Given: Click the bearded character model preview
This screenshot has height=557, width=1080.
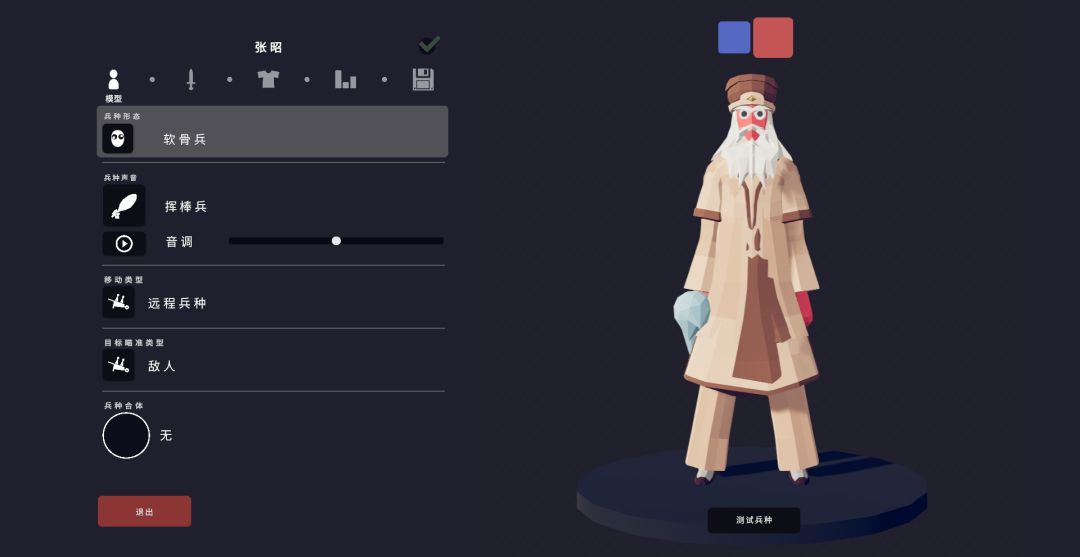Looking at the screenshot, I should [752, 279].
